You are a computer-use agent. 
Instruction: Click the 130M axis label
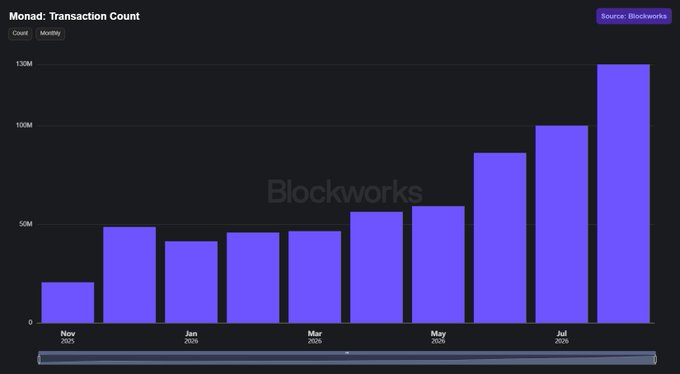(x=24, y=64)
